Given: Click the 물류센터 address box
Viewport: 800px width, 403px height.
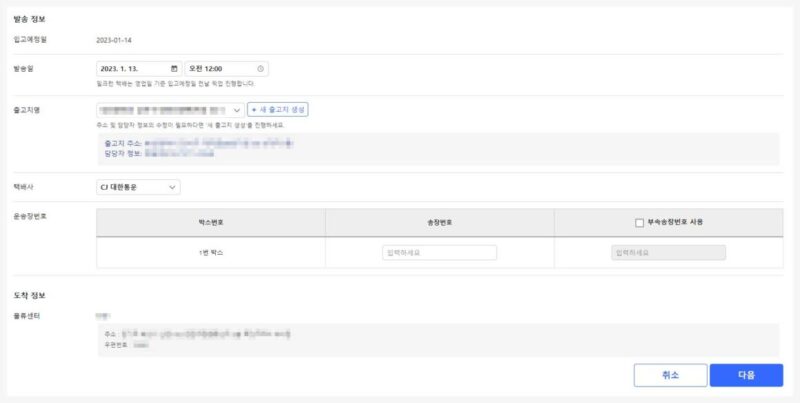Looking at the screenshot, I should pos(437,338).
